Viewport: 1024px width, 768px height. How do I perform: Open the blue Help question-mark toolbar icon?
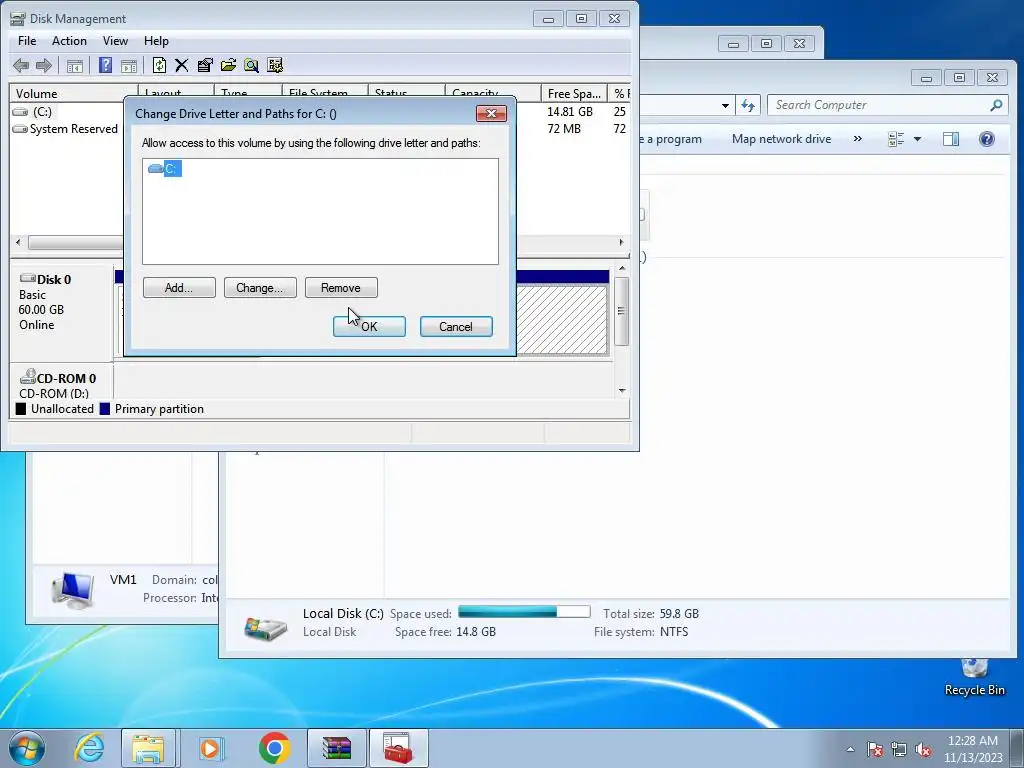pyautogui.click(x=105, y=65)
